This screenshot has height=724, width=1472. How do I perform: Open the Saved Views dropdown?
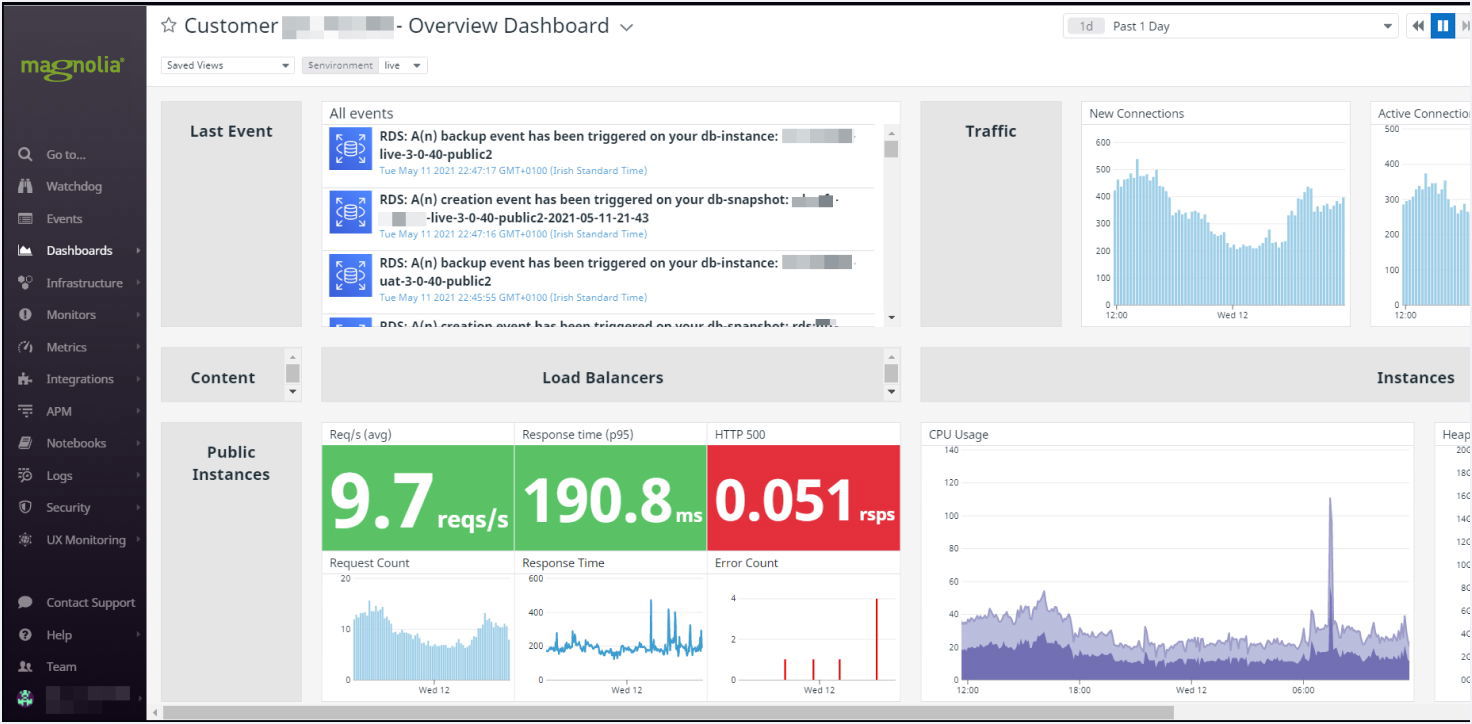(228, 66)
